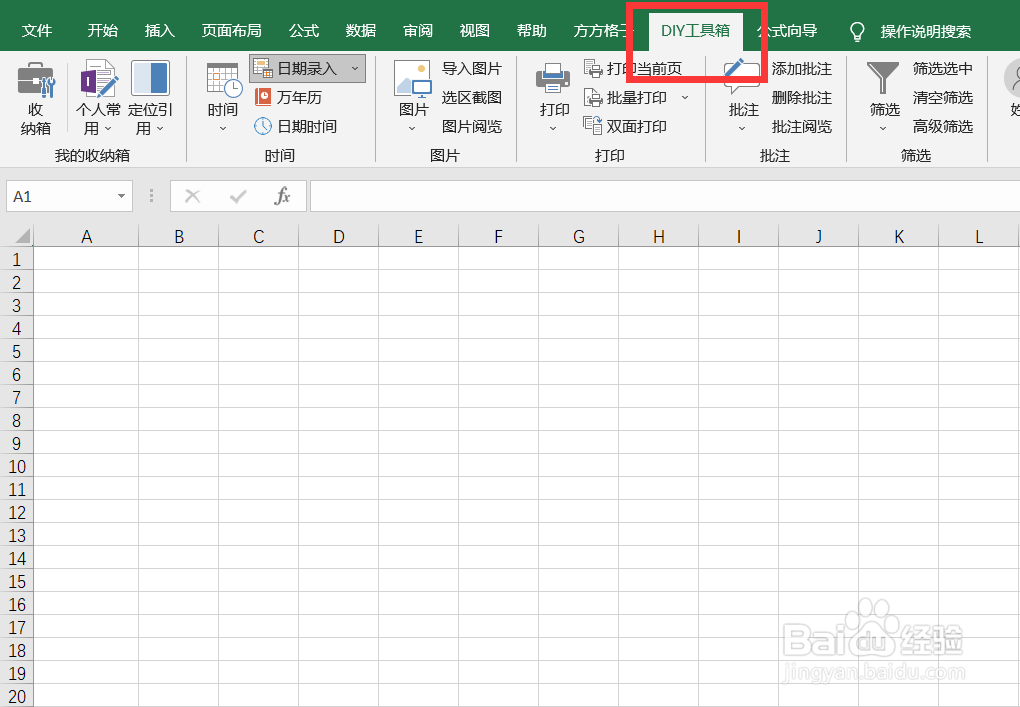The width and height of the screenshot is (1020, 707).
Task: Confirm entry with the check mark
Action: (238, 196)
